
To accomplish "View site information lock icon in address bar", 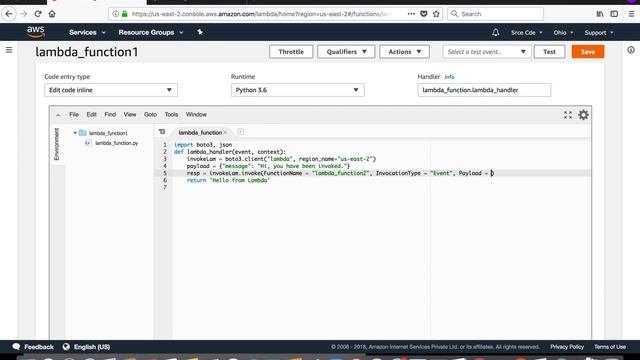I will coord(124,14).
